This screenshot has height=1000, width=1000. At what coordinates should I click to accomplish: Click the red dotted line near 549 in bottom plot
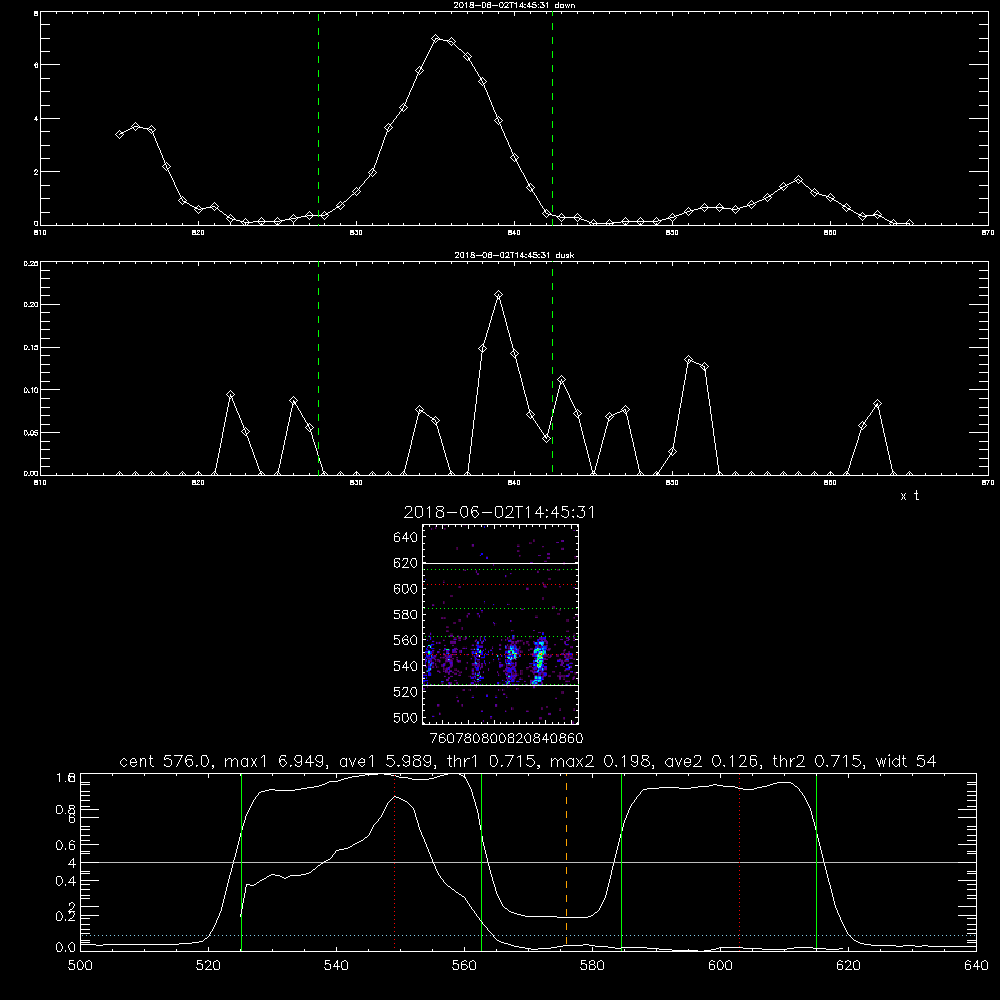395,862
